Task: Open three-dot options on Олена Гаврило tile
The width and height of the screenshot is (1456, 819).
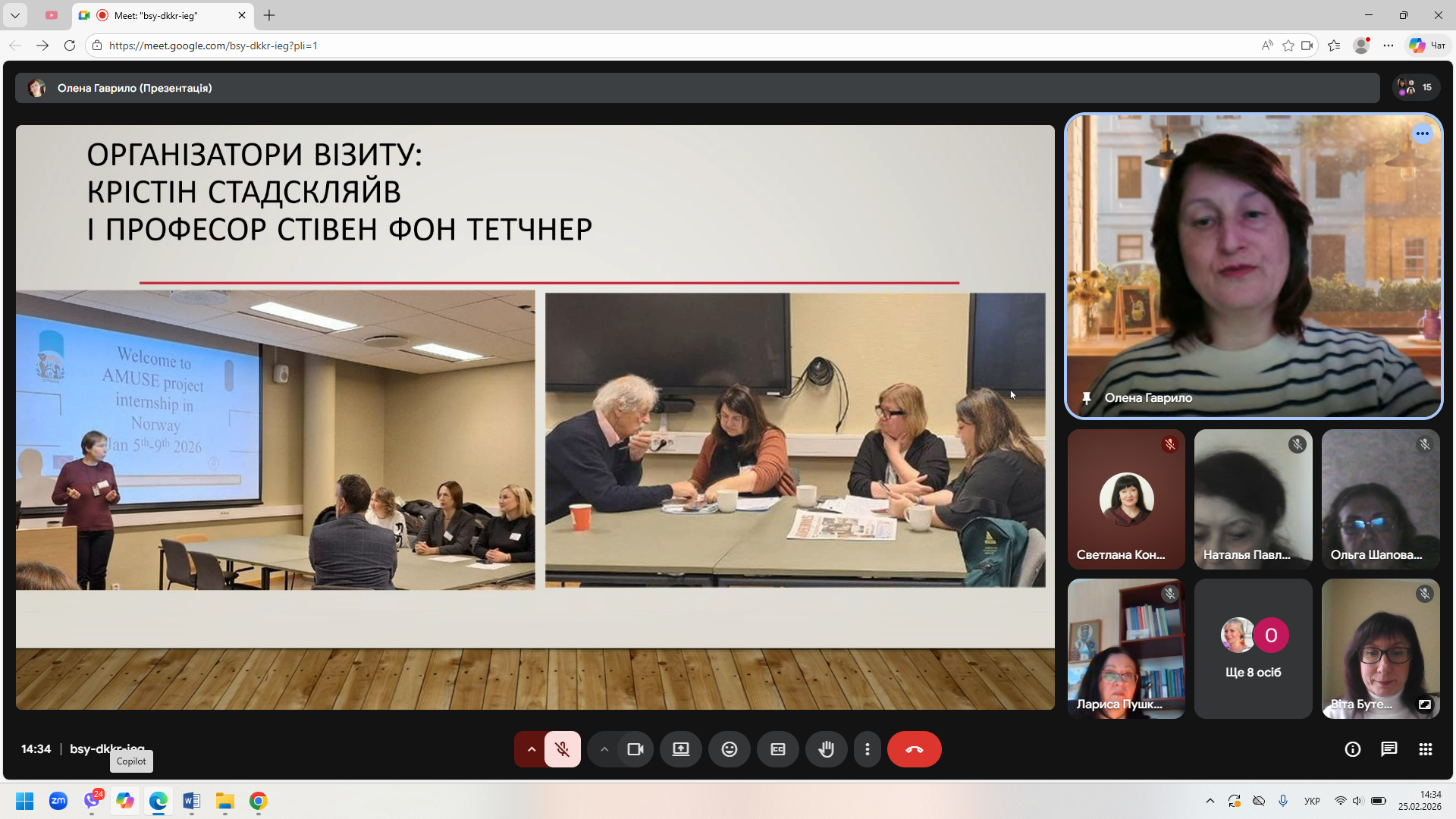Action: (1422, 133)
